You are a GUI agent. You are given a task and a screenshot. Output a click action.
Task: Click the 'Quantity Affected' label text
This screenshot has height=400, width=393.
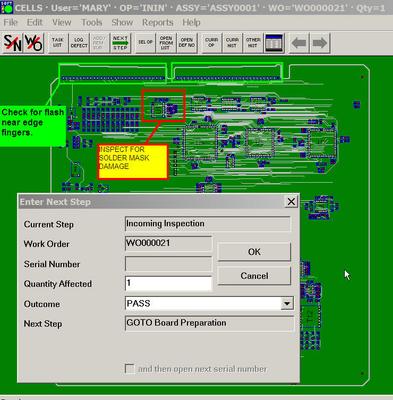coord(58,284)
